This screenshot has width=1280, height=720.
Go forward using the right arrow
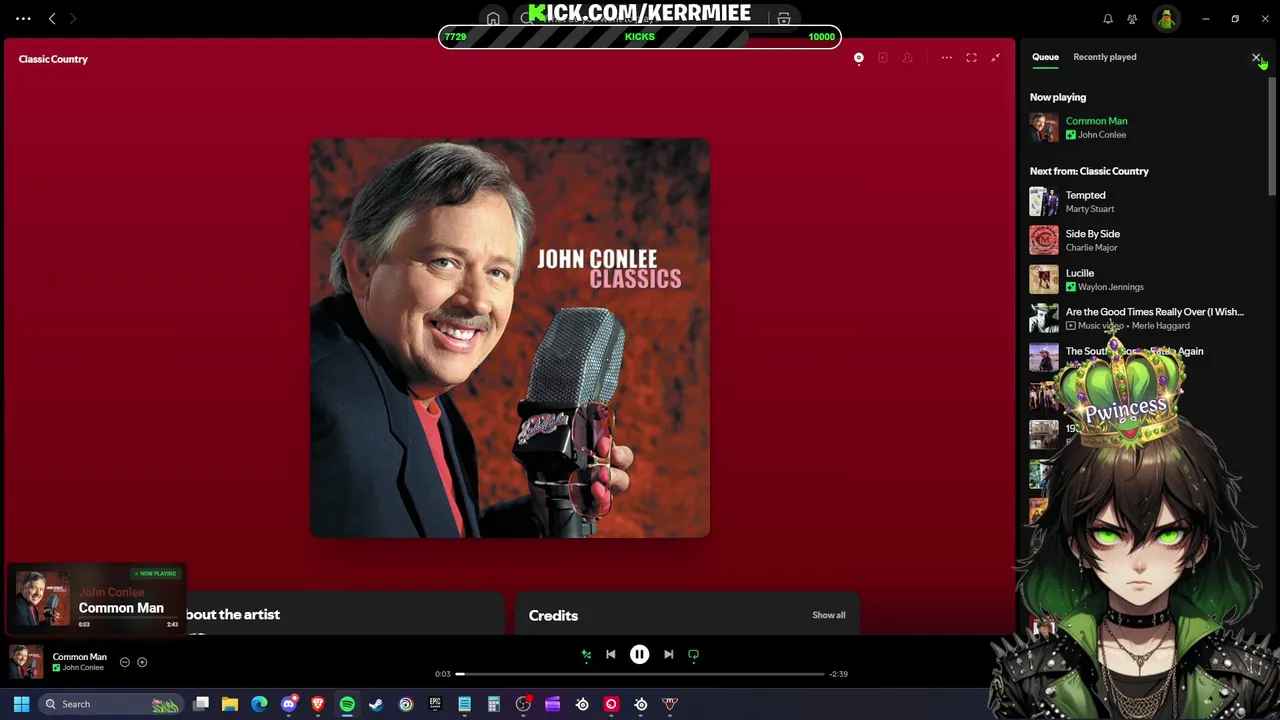[x=72, y=18]
